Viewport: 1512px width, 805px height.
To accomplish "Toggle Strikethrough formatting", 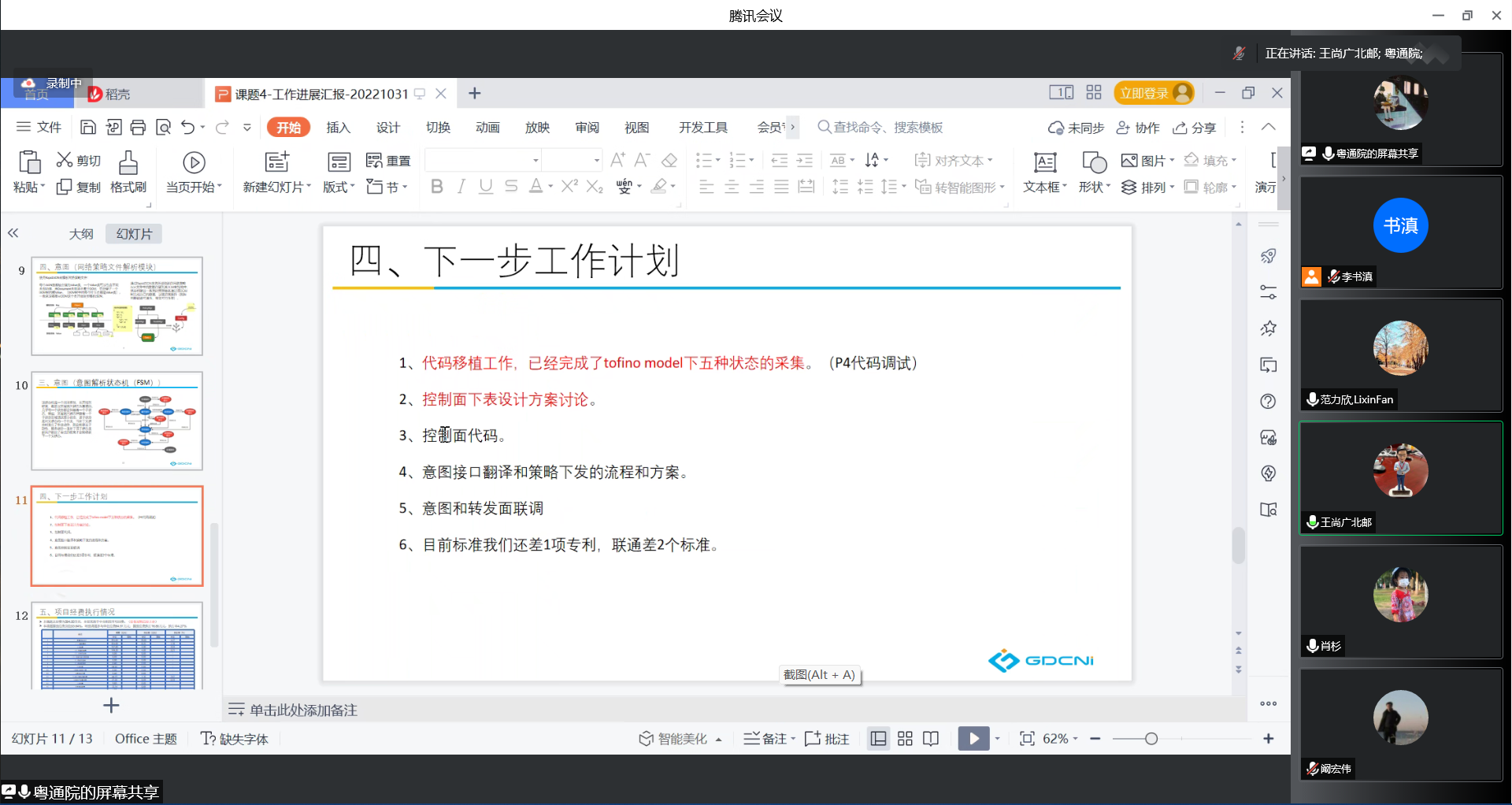I will tap(511, 187).
